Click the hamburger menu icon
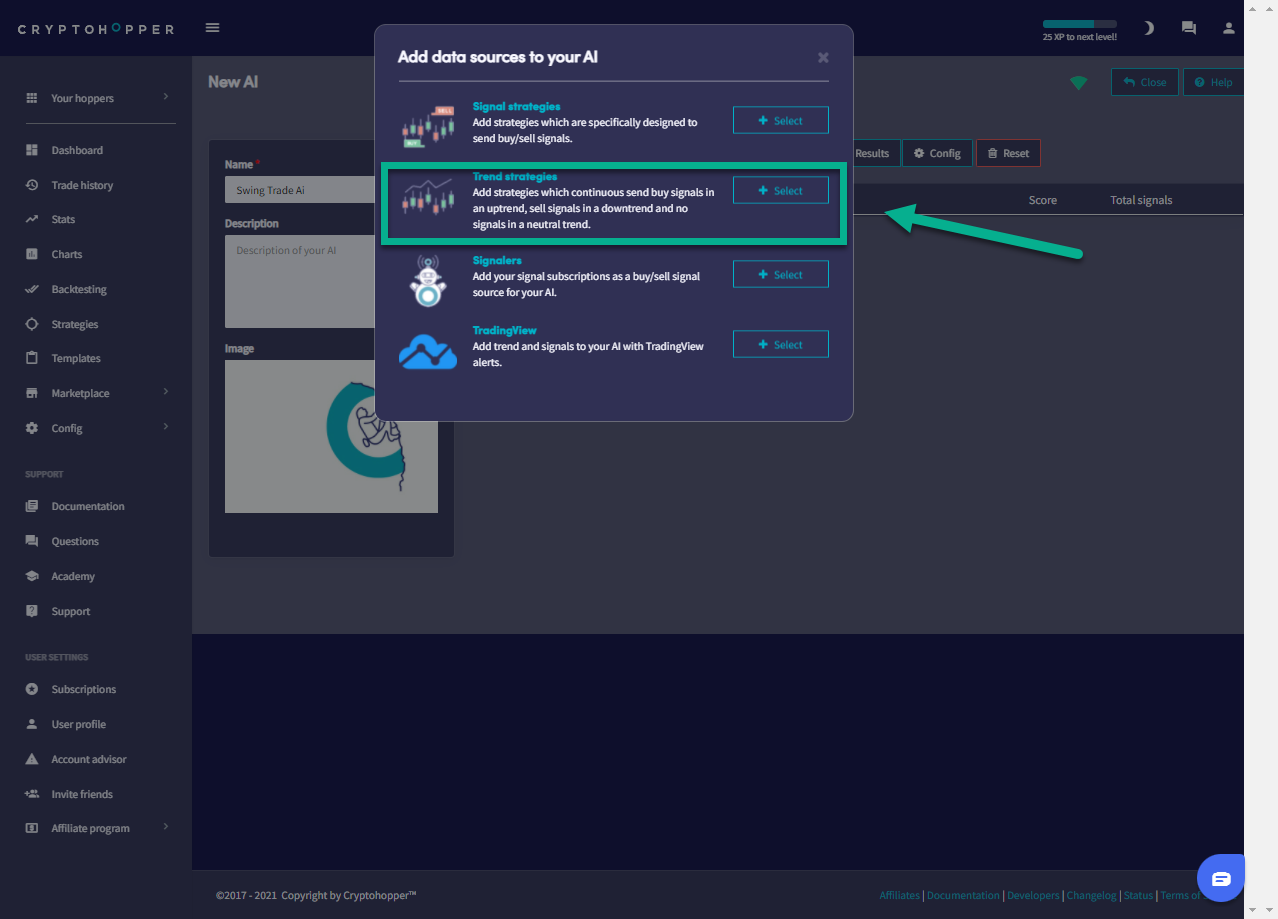This screenshot has height=919, width=1278. 212,28
